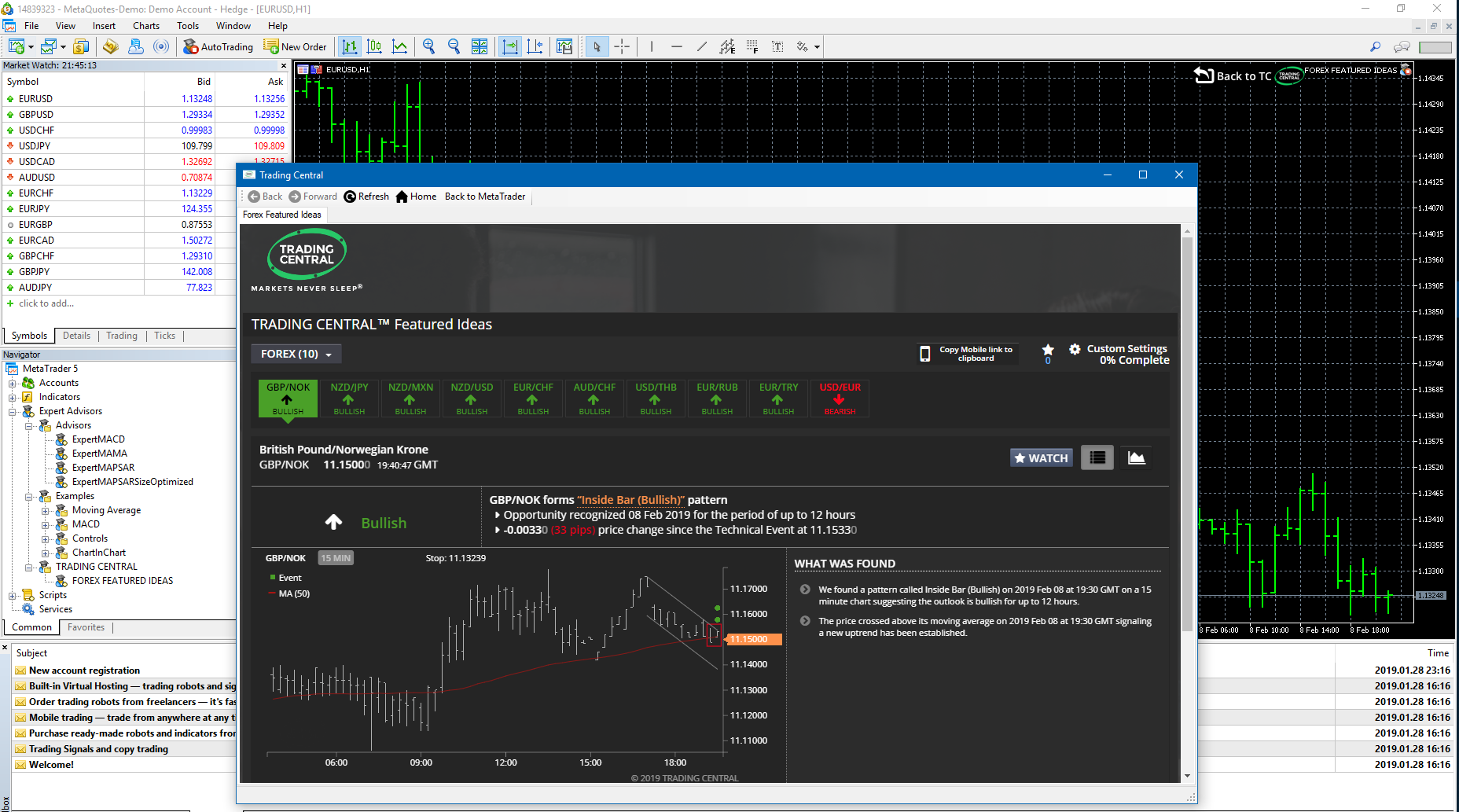Open the New Chart toolbar icon
1459x812 pixels.
point(16,47)
